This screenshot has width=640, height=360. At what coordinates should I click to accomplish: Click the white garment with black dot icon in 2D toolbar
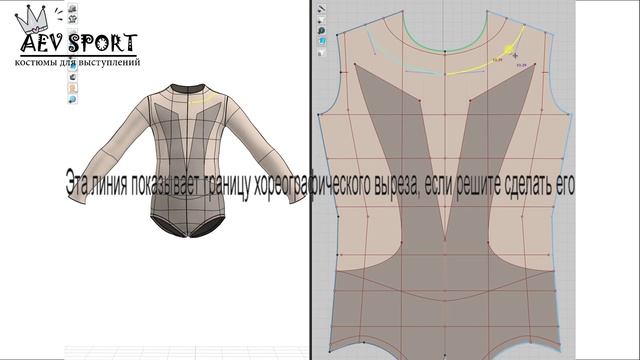[322, 19]
